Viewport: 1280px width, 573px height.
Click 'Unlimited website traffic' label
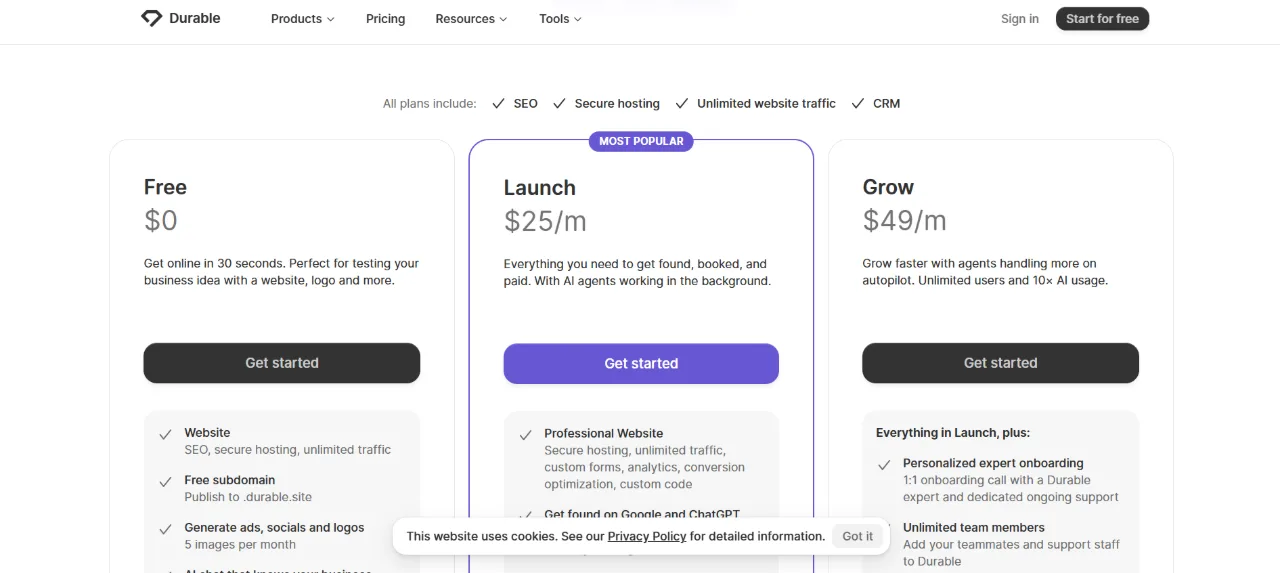click(766, 103)
